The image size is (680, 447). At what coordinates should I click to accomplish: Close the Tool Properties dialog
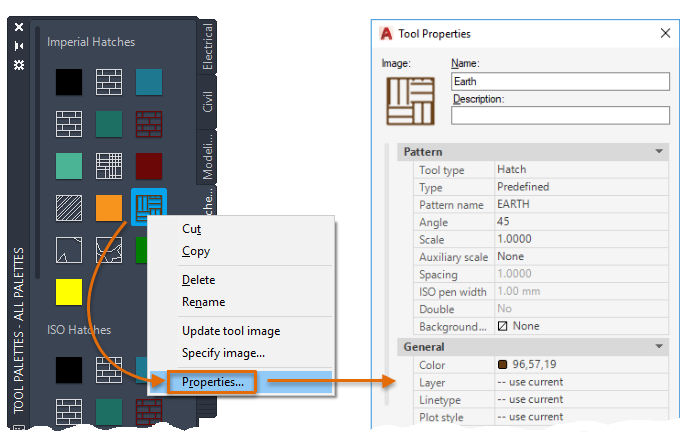click(x=665, y=33)
